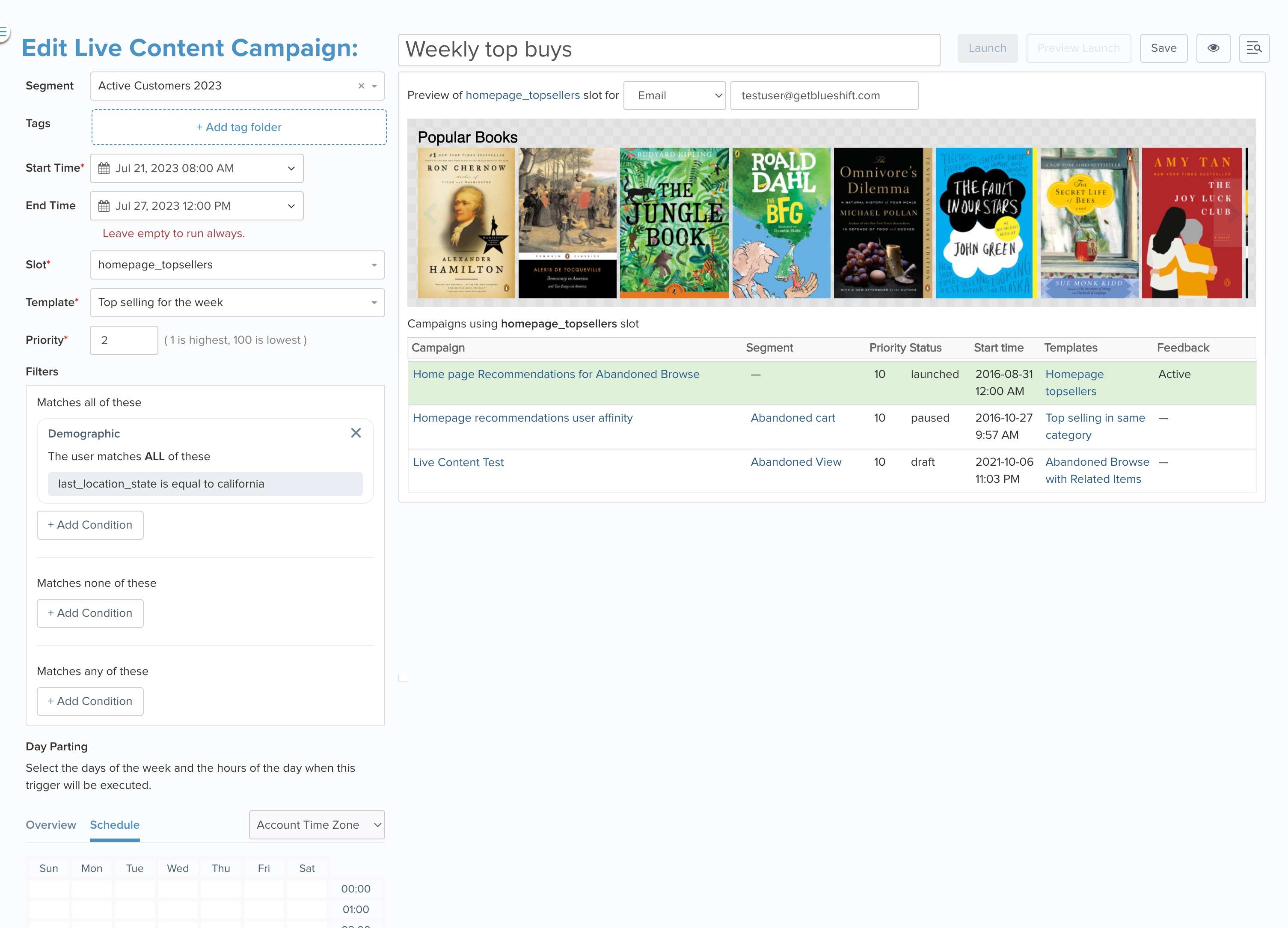Click the Launch button
Screen dimensions: 1288x928
click(988, 48)
